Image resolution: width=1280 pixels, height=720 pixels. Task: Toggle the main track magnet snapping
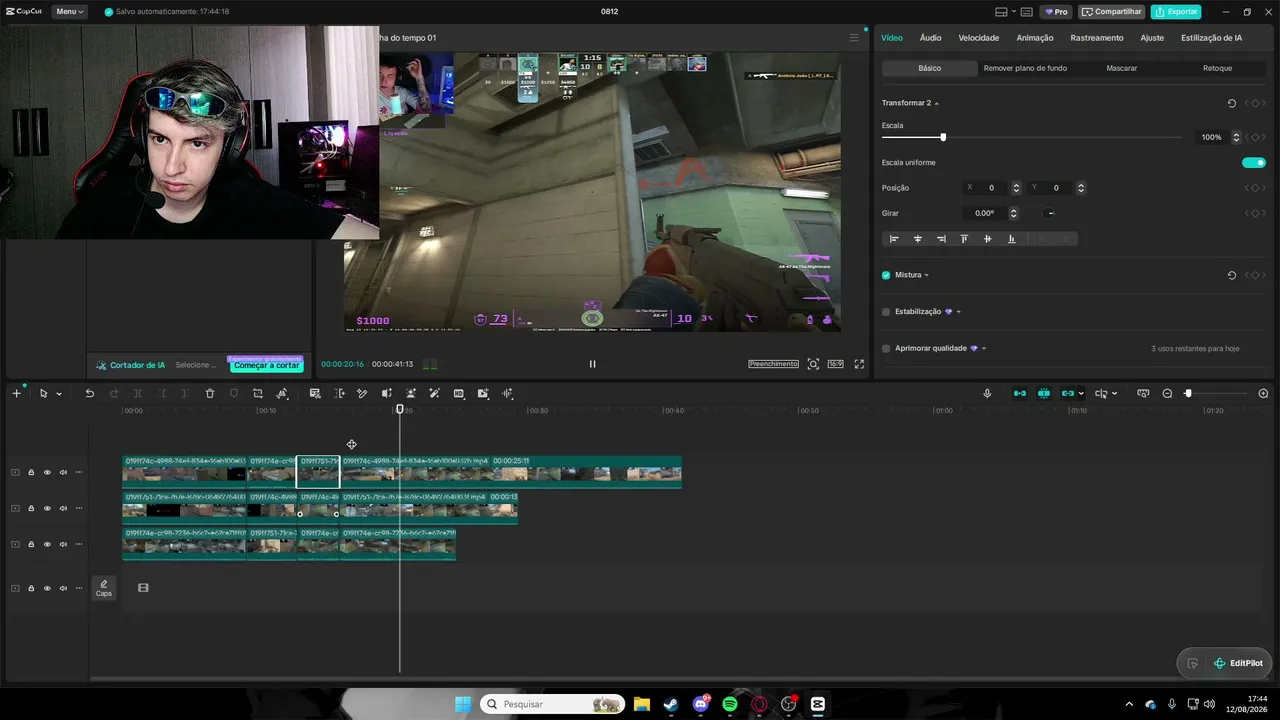coord(1020,394)
